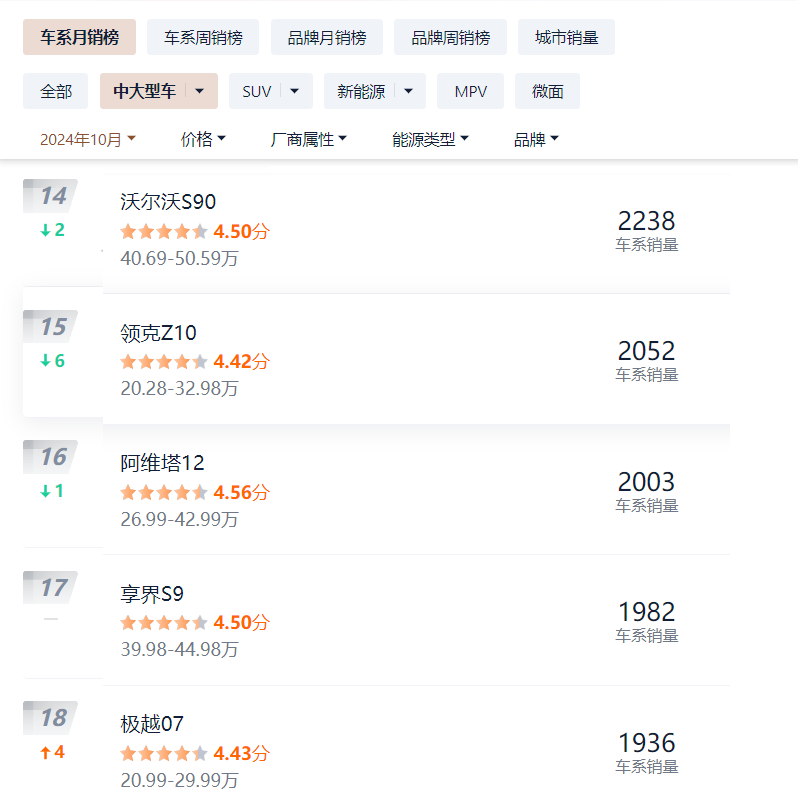The image size is (798, 794).
Task: Open the 厂商属性 filter dropdown
Action: pyautogui.click(x=309, y=140)
